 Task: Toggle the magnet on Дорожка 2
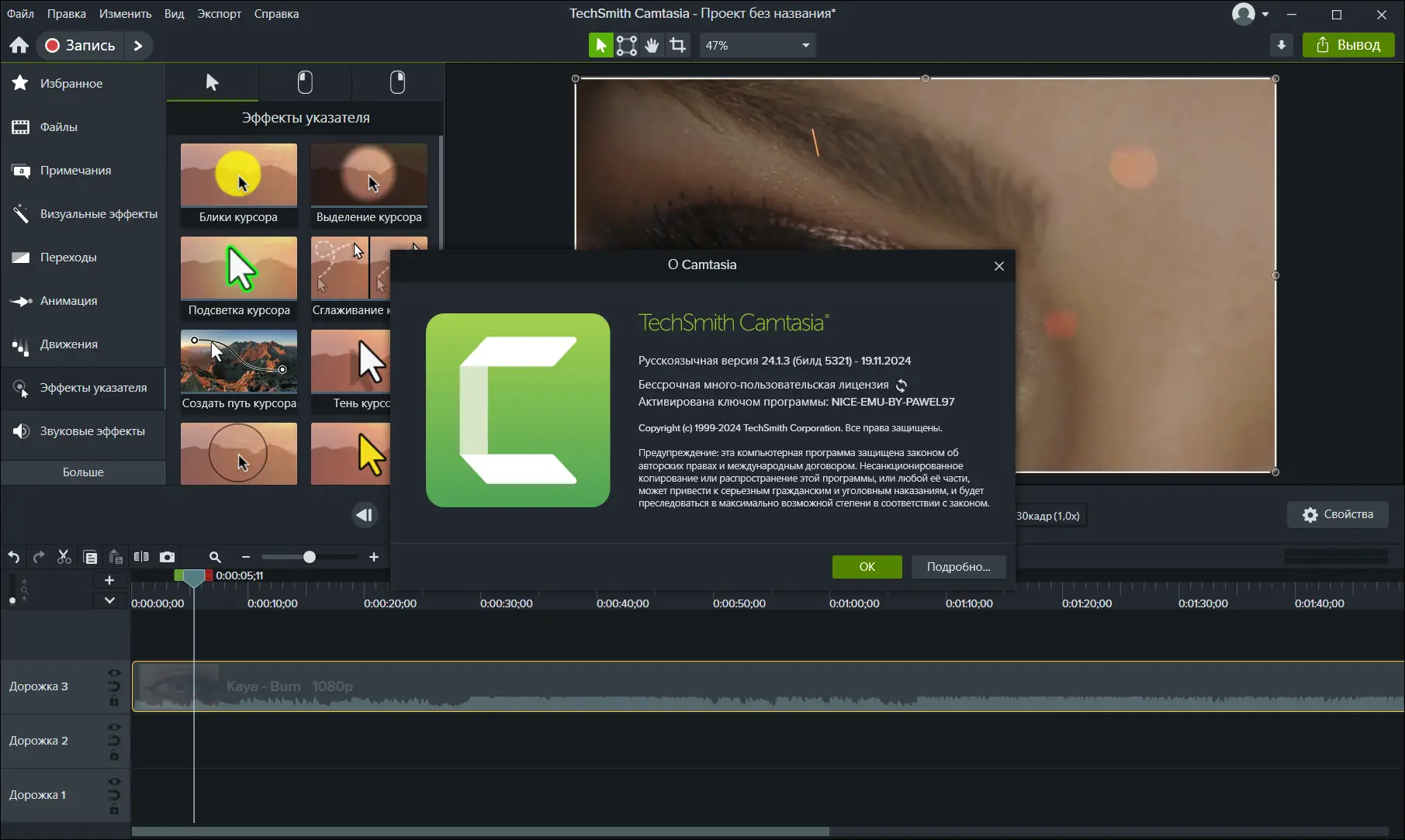point(114,741)
